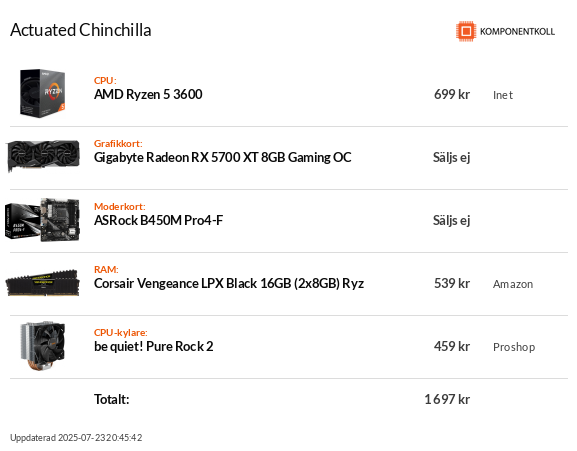Visit the Inet store link
577x451 pixels.
503,95
